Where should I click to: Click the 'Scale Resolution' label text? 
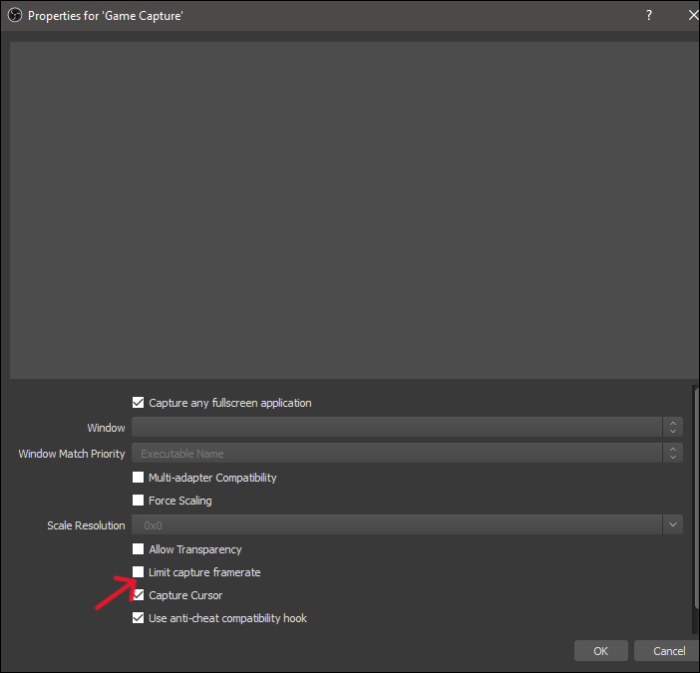(x=86, y=526)
